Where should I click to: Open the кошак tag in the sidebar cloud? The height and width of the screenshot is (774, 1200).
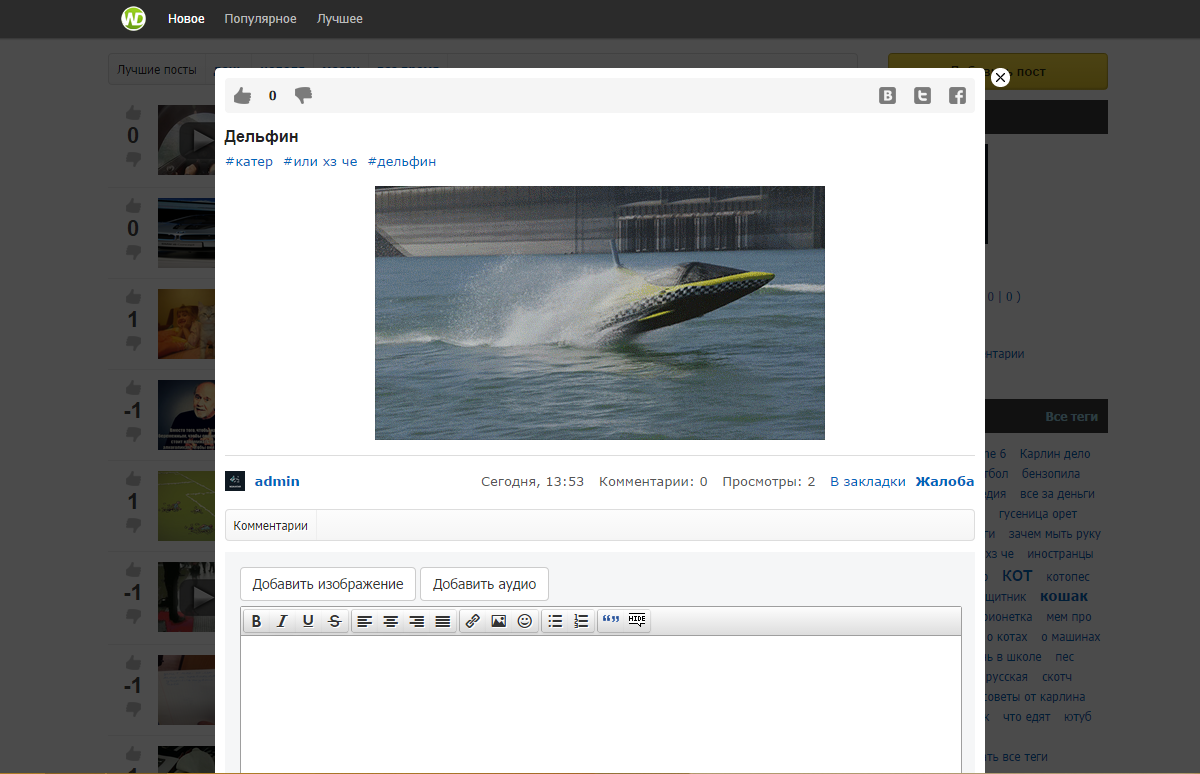pyautogui.click(x=1064, y=596)
